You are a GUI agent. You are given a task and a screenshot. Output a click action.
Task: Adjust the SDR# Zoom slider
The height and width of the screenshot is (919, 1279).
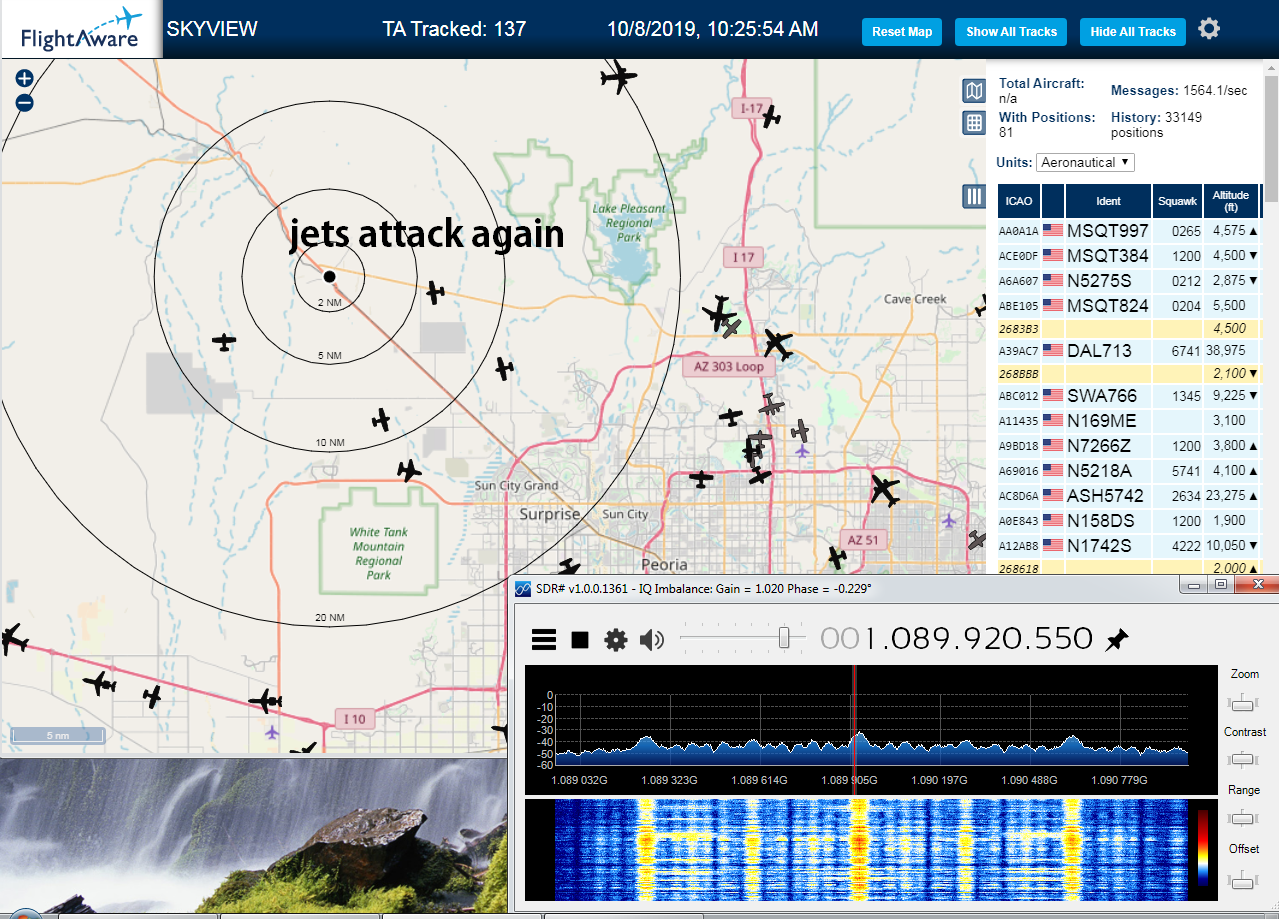tap(1244, 702)
